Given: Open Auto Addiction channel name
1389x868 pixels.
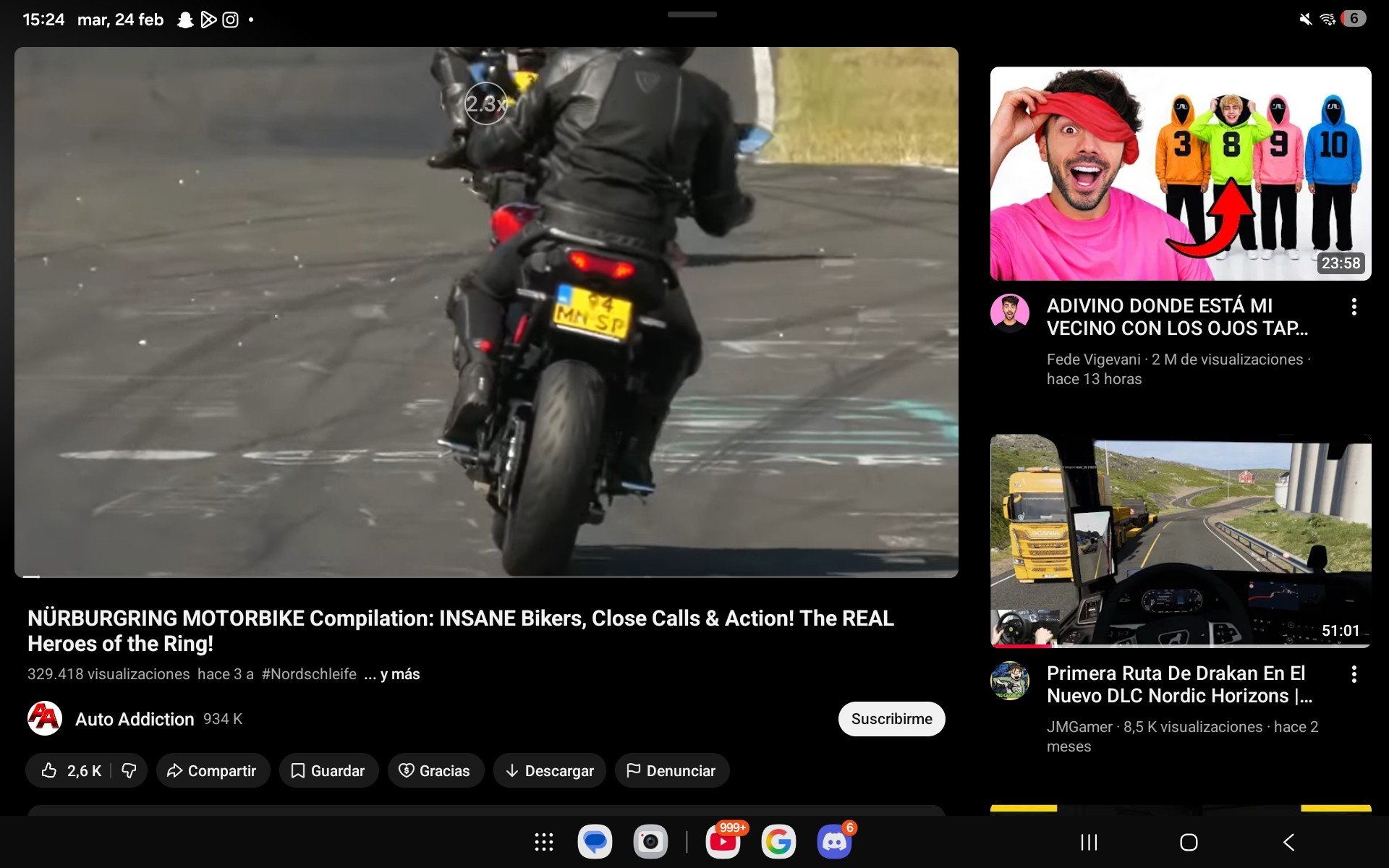Looking at the screenshot, I should [135, 719].
